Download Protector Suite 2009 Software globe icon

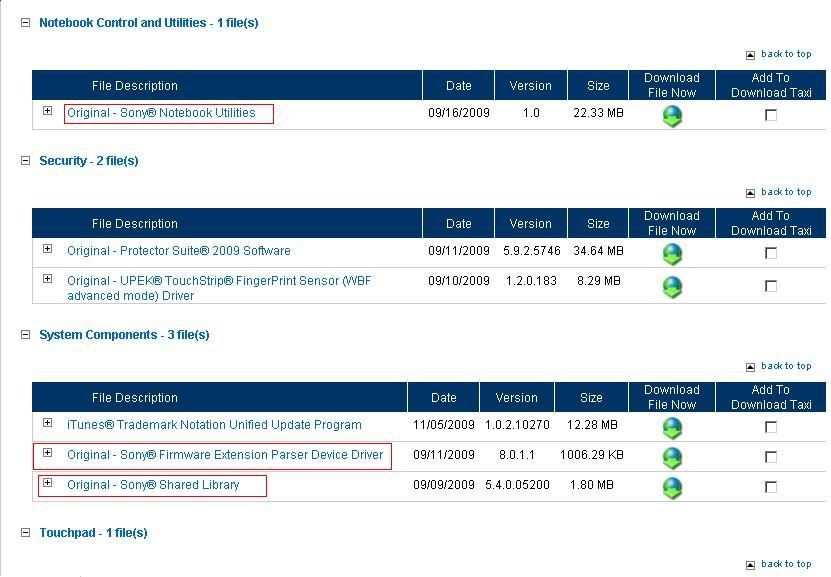(x=672, y=254)
